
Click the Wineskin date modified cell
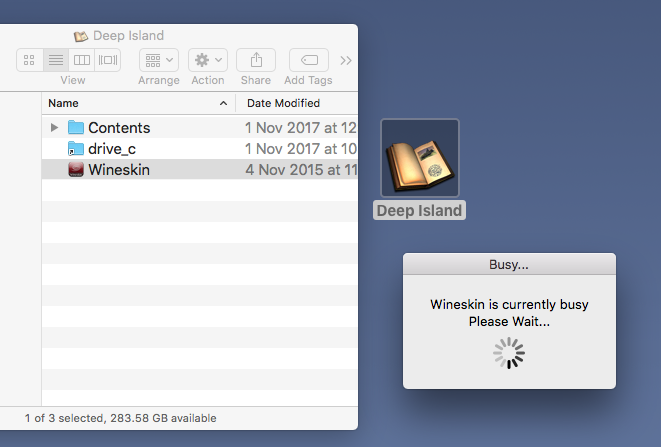301,170
